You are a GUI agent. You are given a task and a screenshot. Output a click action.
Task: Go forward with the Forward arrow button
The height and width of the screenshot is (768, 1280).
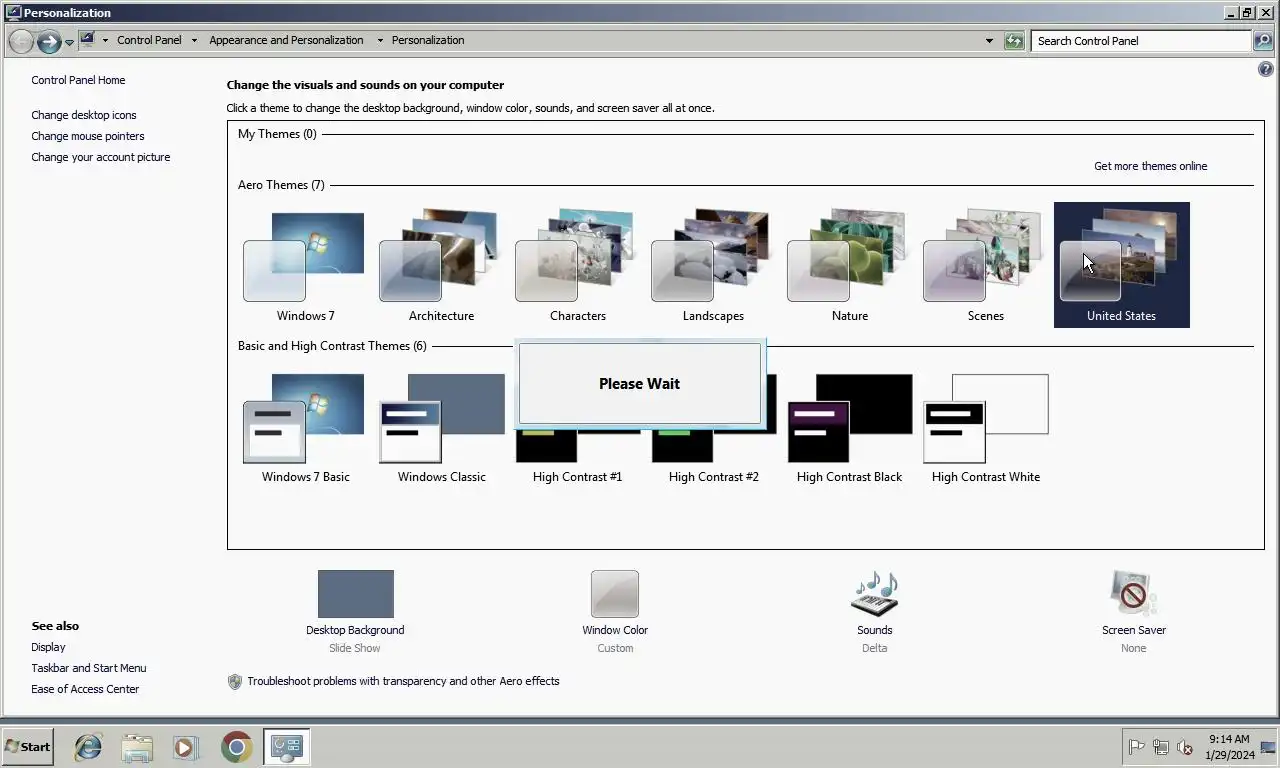click(48, 41)
